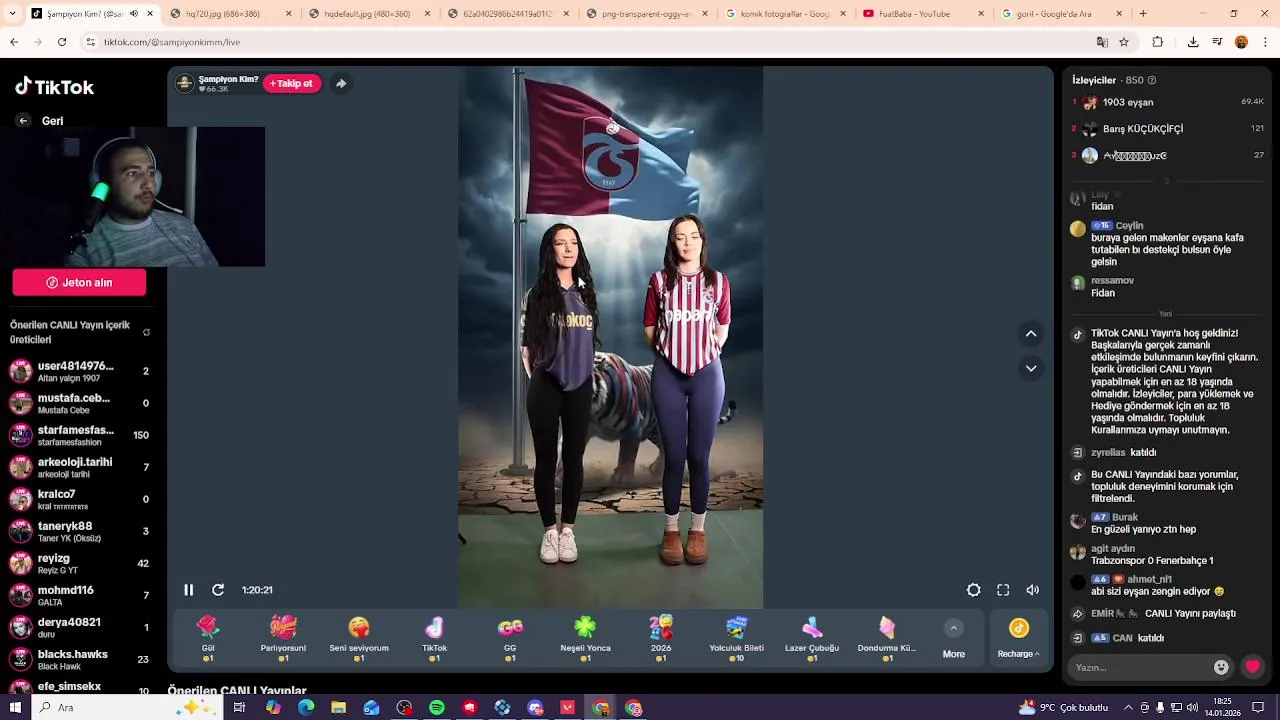Image resolution: width=1280 pixels, height=720 pixels.
Task: Open stream settings gear icon
Action: [x=973, y=590]
